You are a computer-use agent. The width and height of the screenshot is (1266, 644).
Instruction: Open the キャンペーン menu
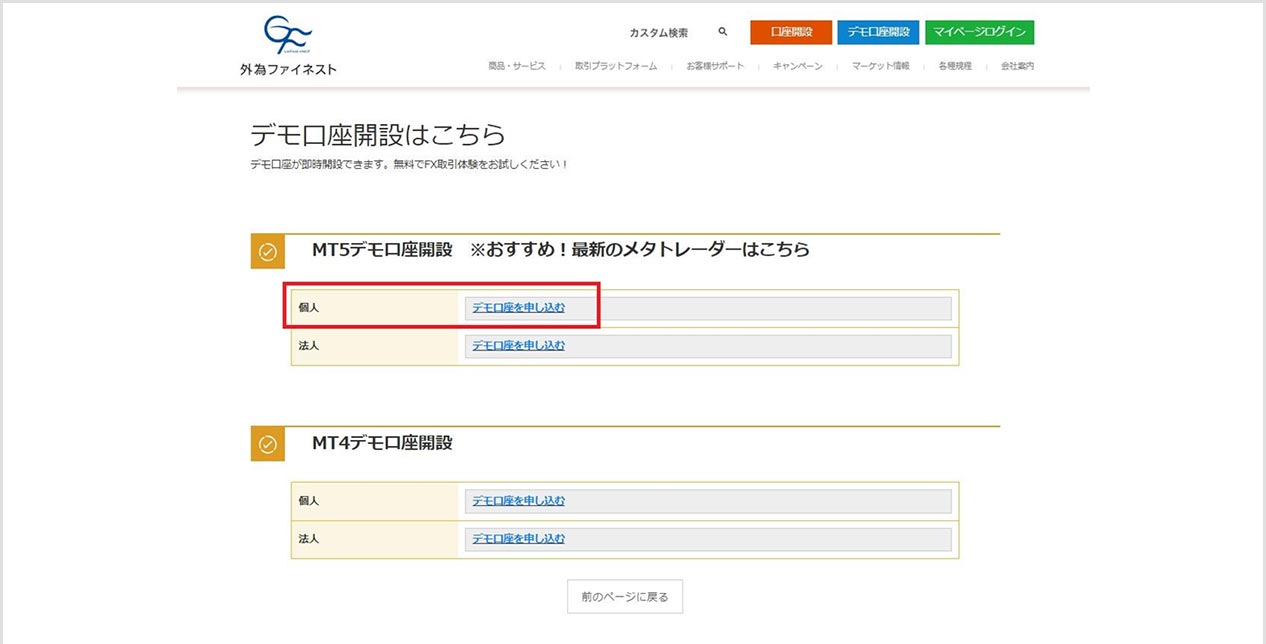(798, 66)
